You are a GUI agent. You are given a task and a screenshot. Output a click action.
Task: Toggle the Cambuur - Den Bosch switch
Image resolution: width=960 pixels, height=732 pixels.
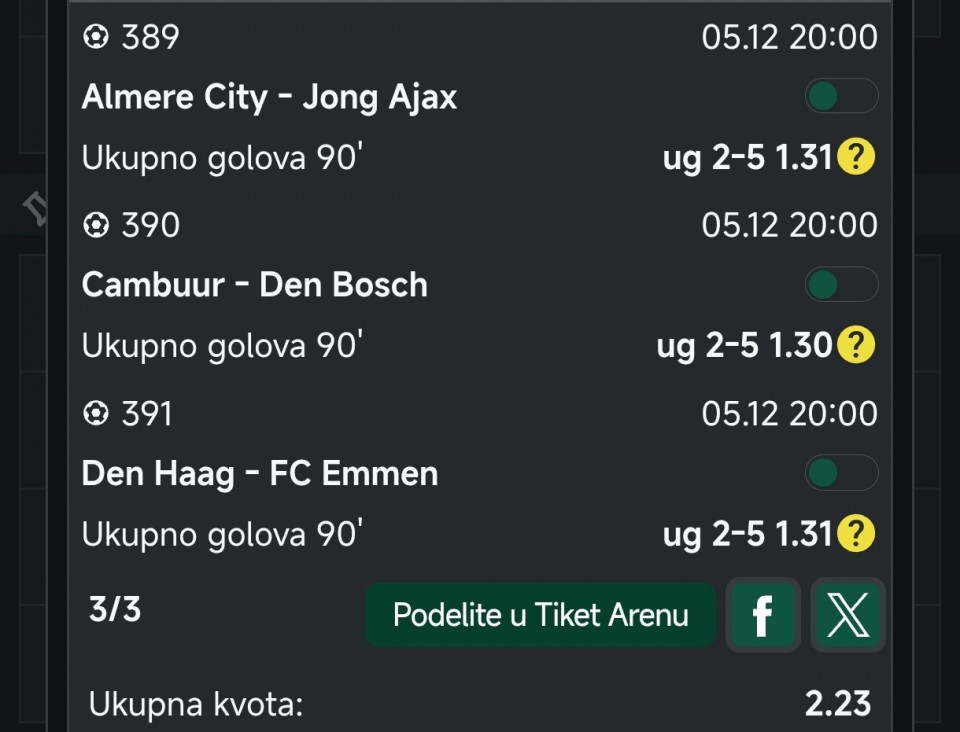840,285
